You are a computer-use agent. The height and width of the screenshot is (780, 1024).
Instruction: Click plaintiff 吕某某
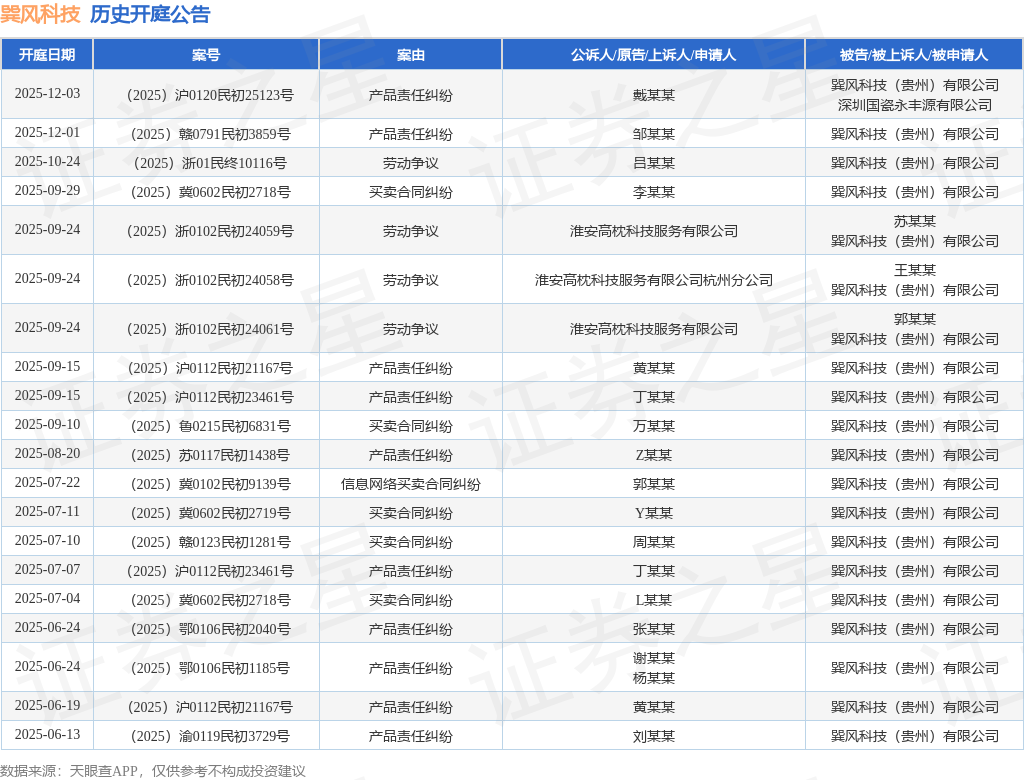pyautogui.click(x=654, y=163)
